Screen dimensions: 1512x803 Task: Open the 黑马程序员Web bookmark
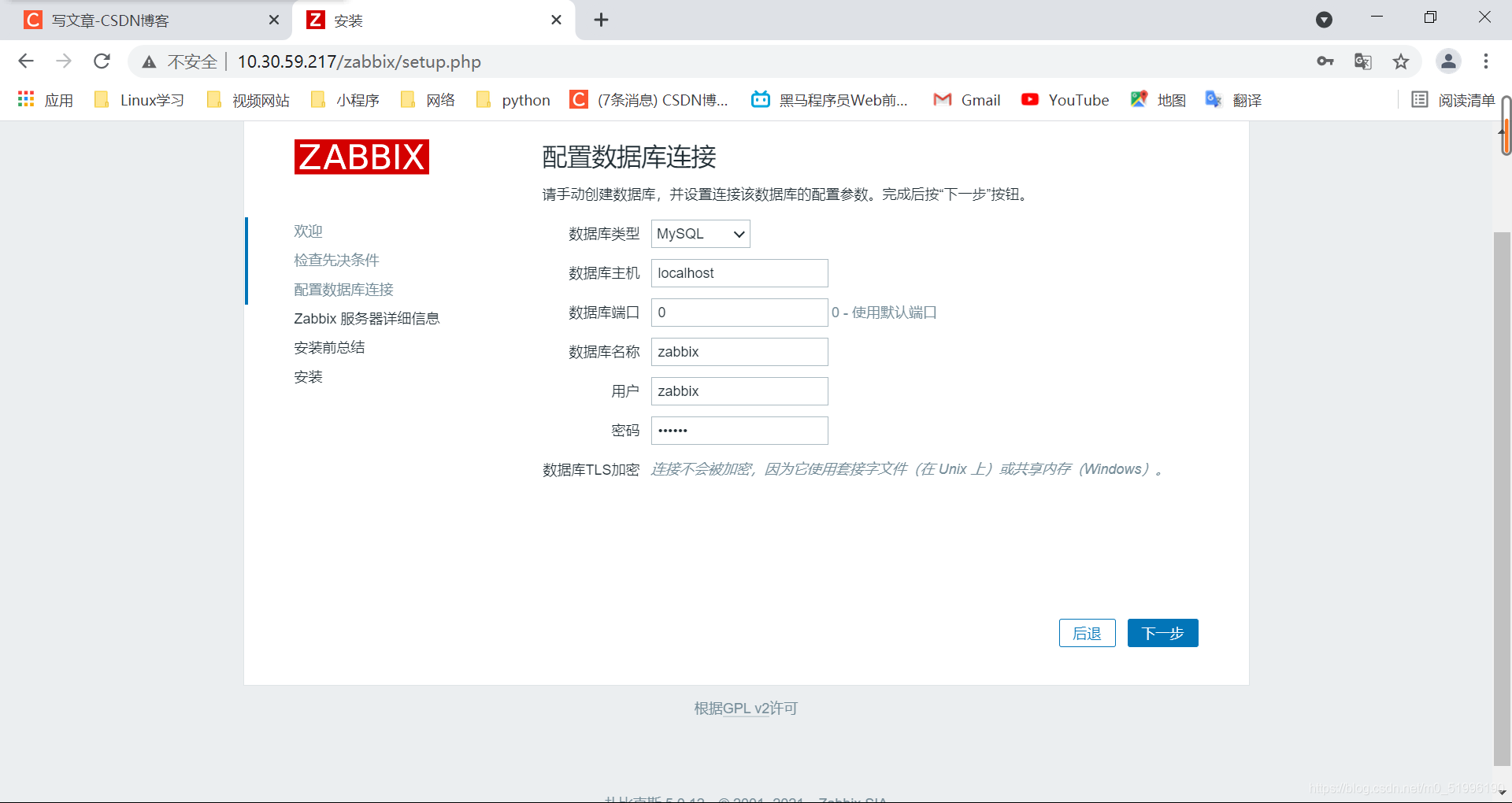point(830,100)
